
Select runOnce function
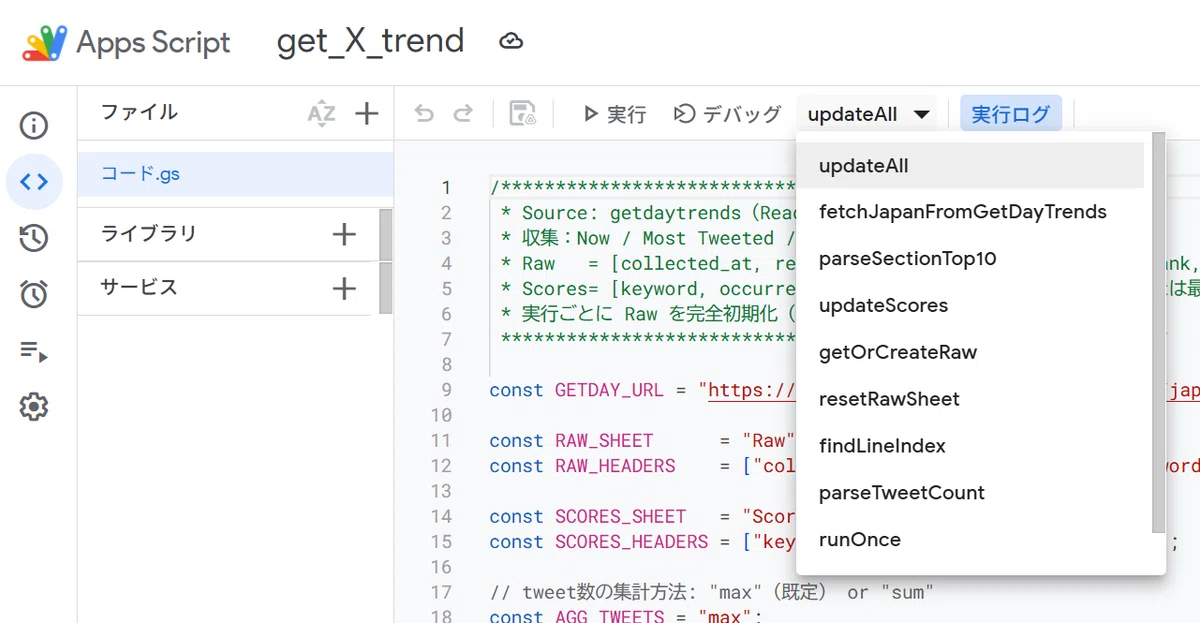(970, 540)
